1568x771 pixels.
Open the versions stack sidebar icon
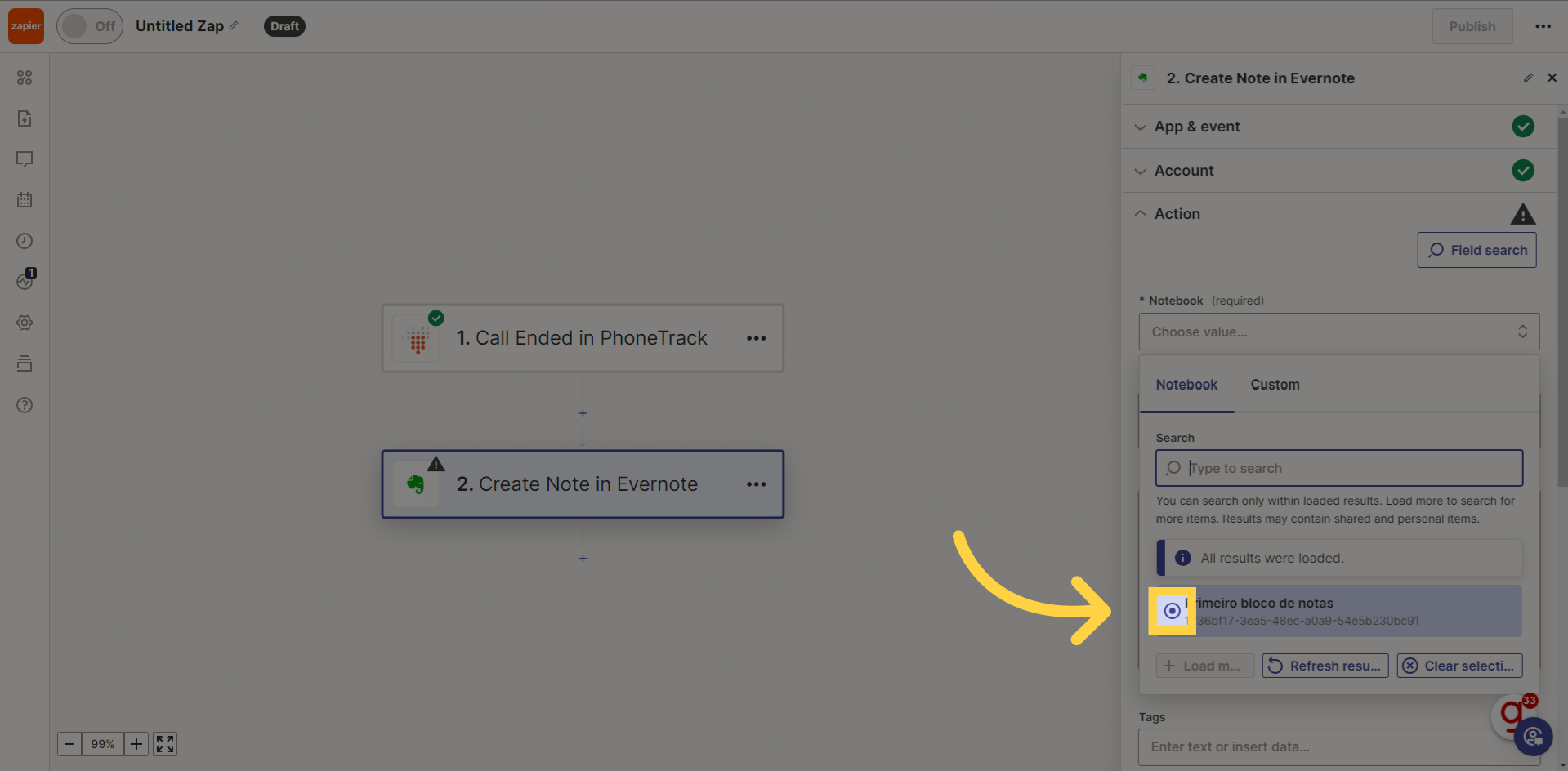(x=25, y=363)
